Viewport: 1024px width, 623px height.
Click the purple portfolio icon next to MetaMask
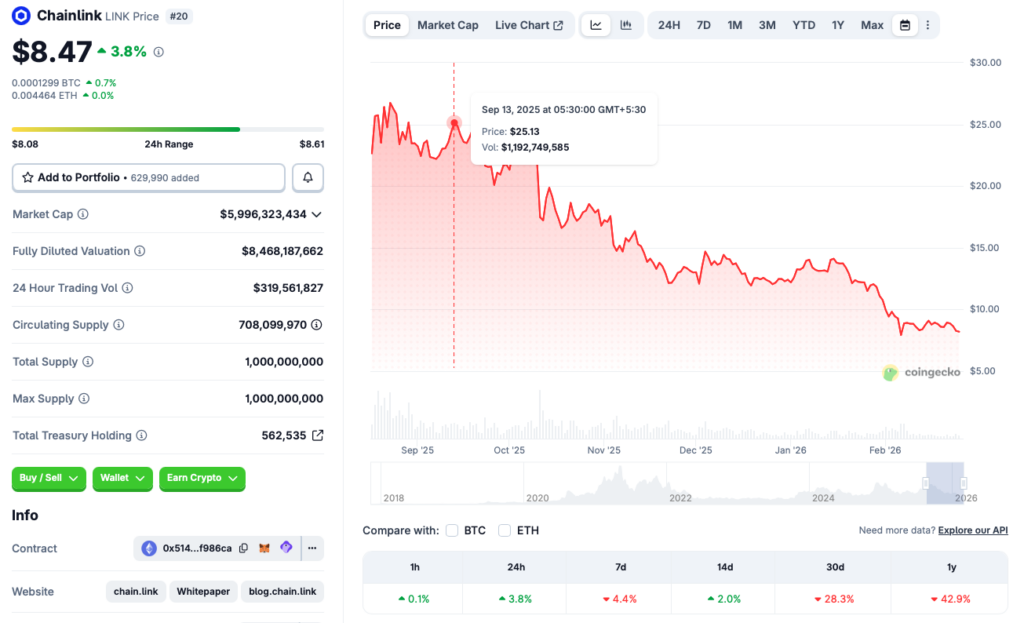click(x=284, y=548)
